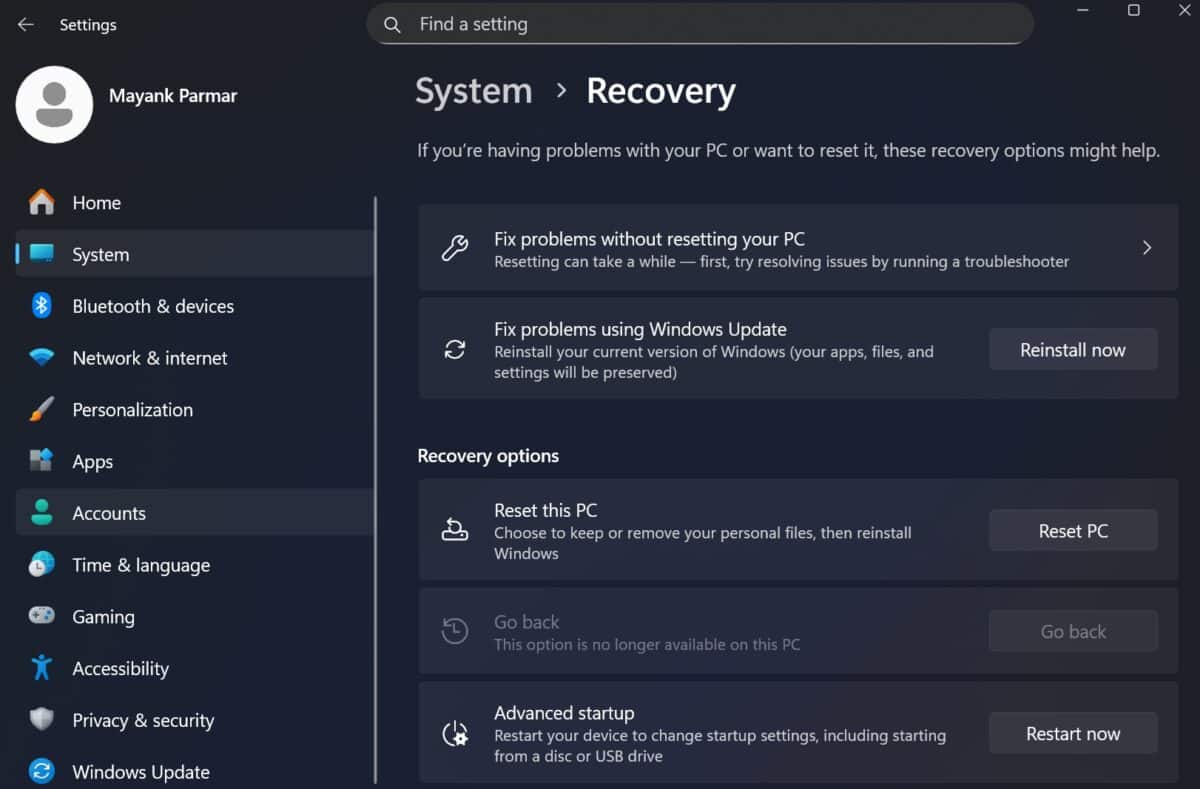The height and width of the screenshot is (789, 1200).
Task: Click the Apps grid icon
Action: coord(41,461)
